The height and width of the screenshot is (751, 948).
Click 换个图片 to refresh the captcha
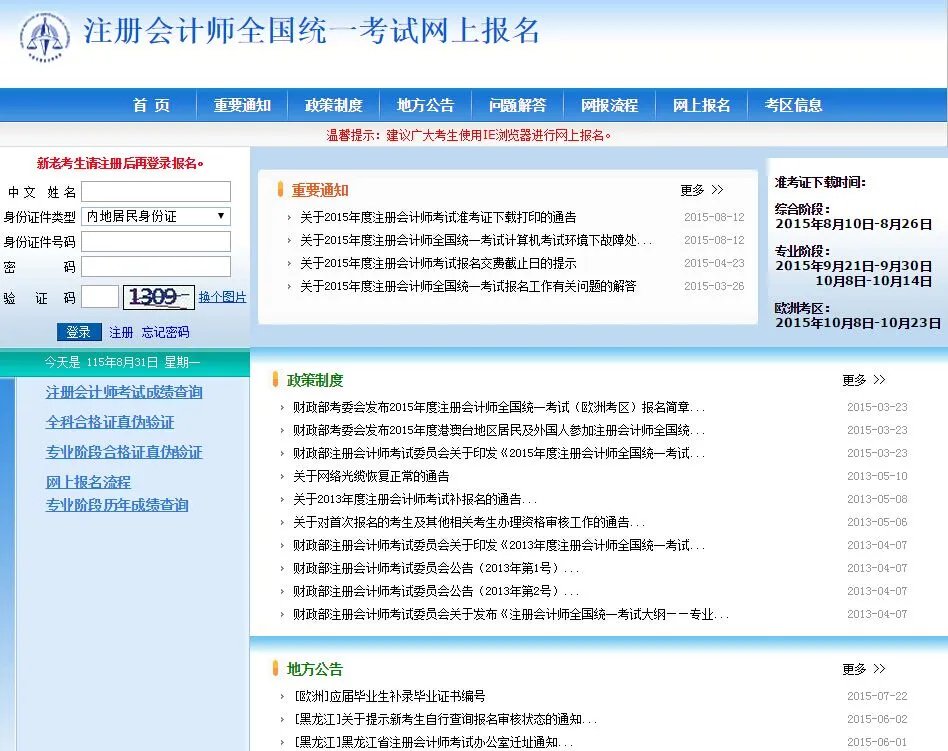(221, 297)
